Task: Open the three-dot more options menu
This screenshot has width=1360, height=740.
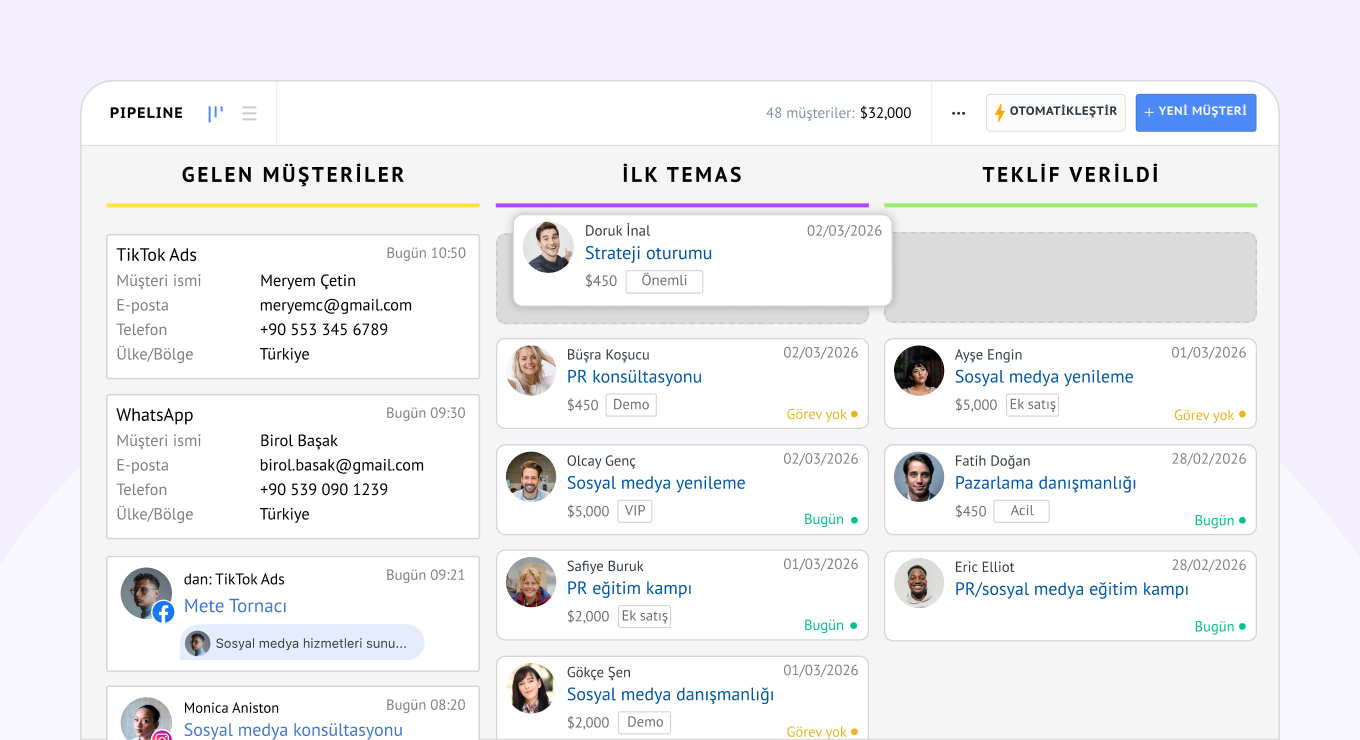Action: (x=958, y=113)
